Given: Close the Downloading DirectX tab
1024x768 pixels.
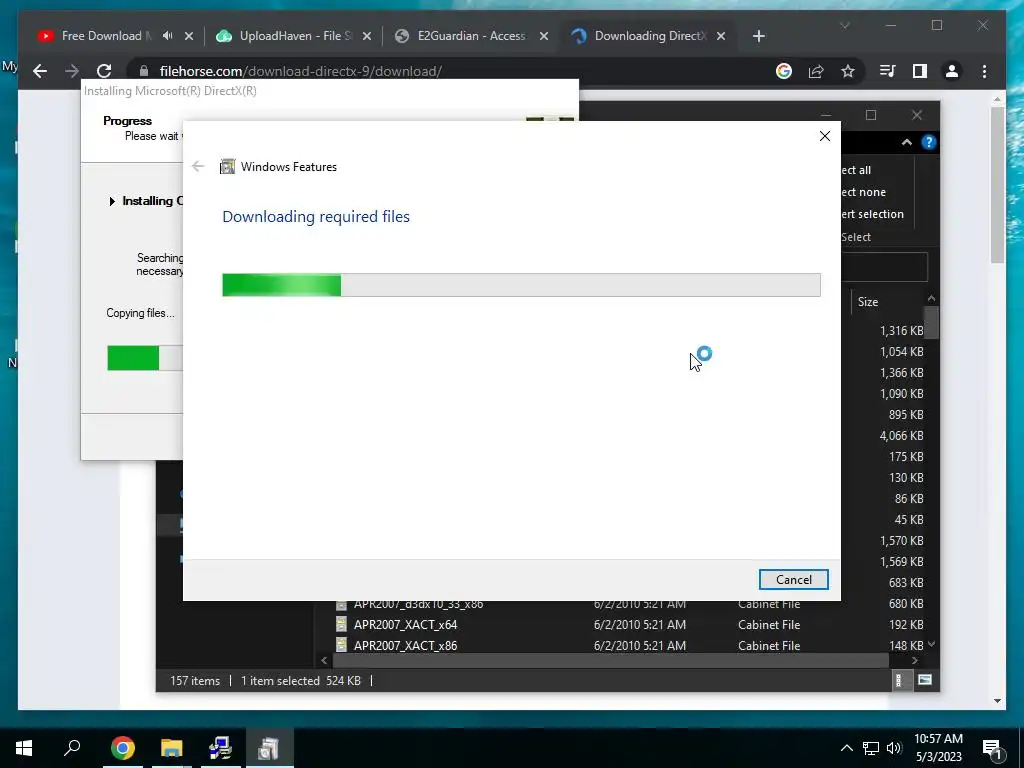Looking at the screenshot, I should (x=721, y=36).
